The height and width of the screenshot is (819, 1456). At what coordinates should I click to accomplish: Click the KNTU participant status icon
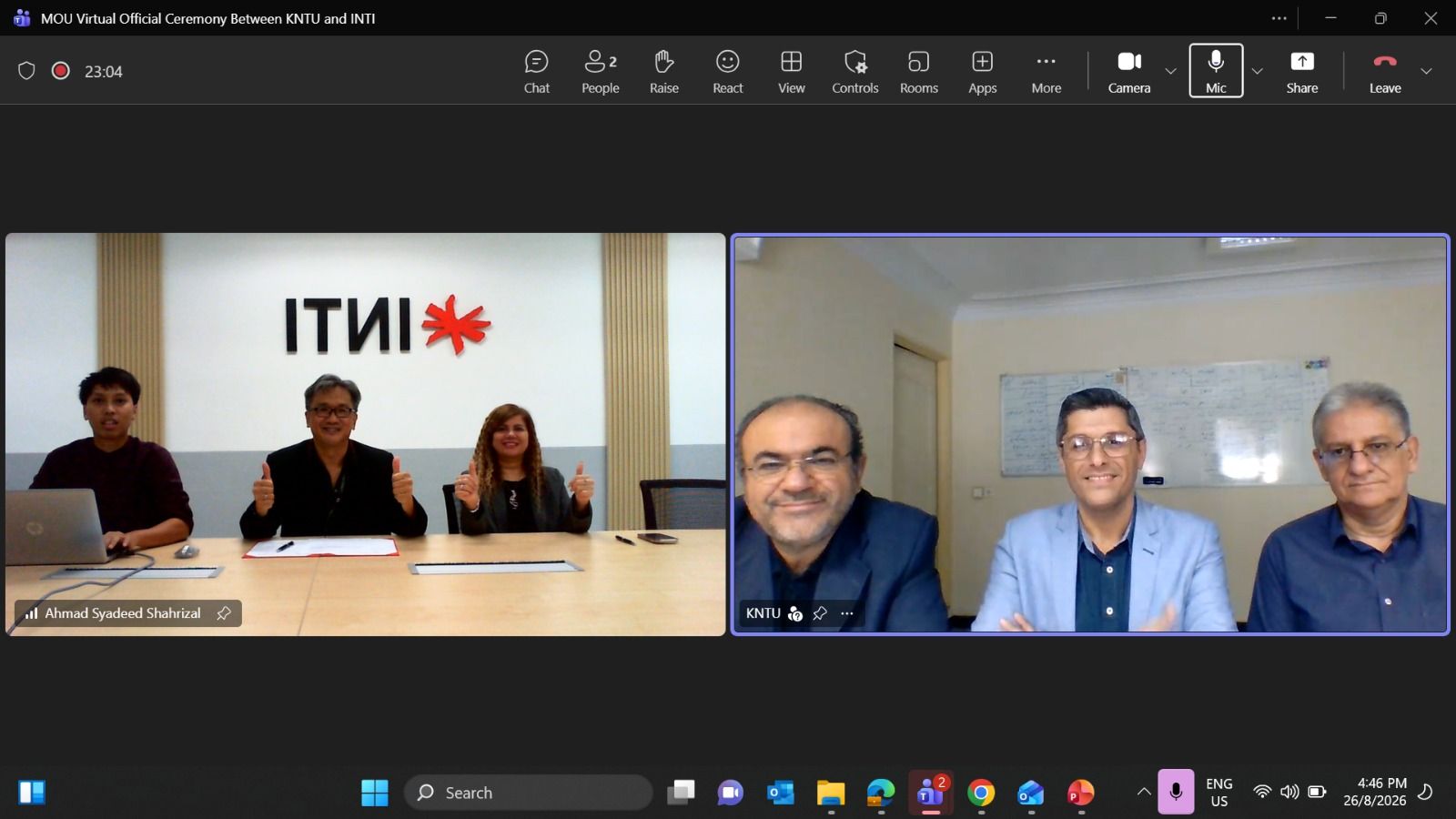pos(795,613)
